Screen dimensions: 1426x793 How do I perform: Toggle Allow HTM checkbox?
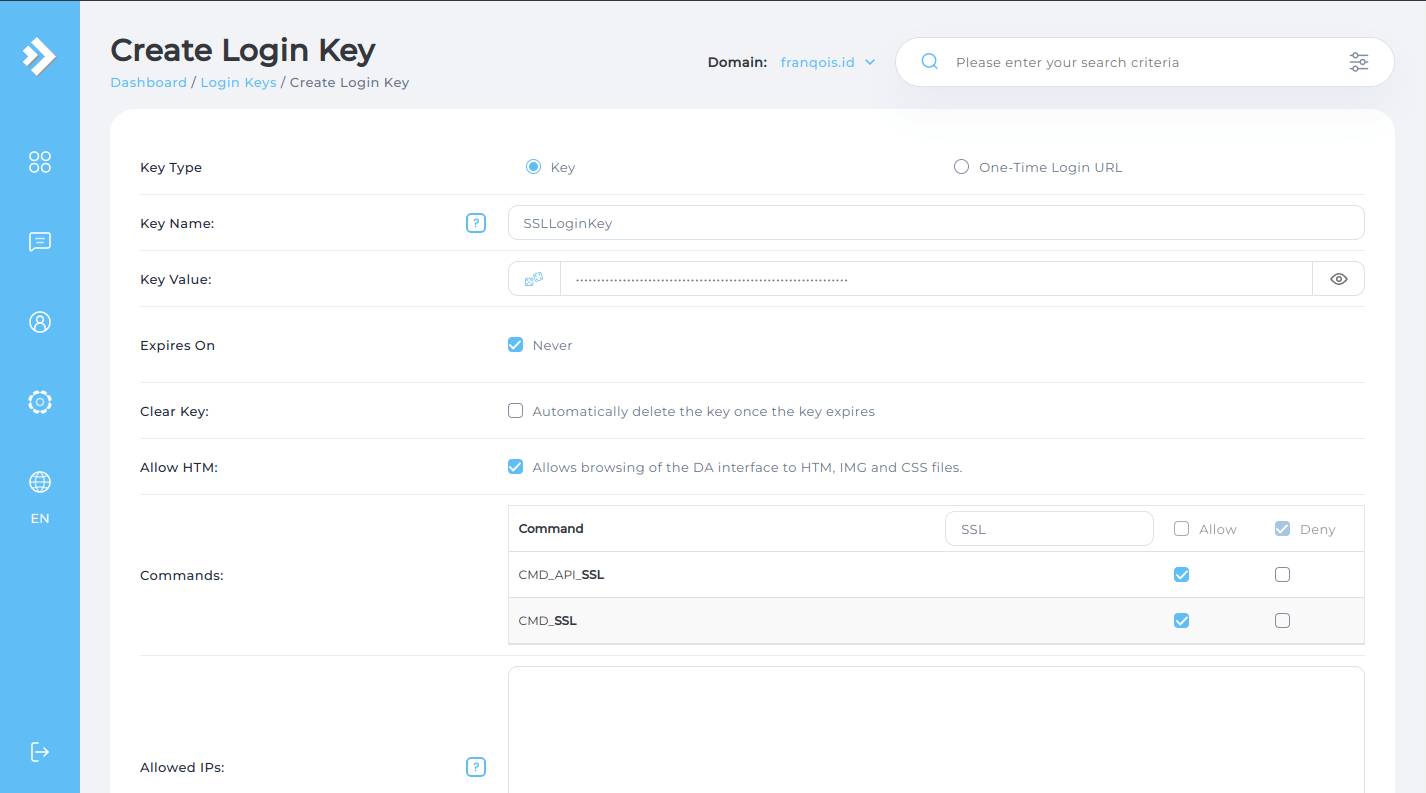516,467
